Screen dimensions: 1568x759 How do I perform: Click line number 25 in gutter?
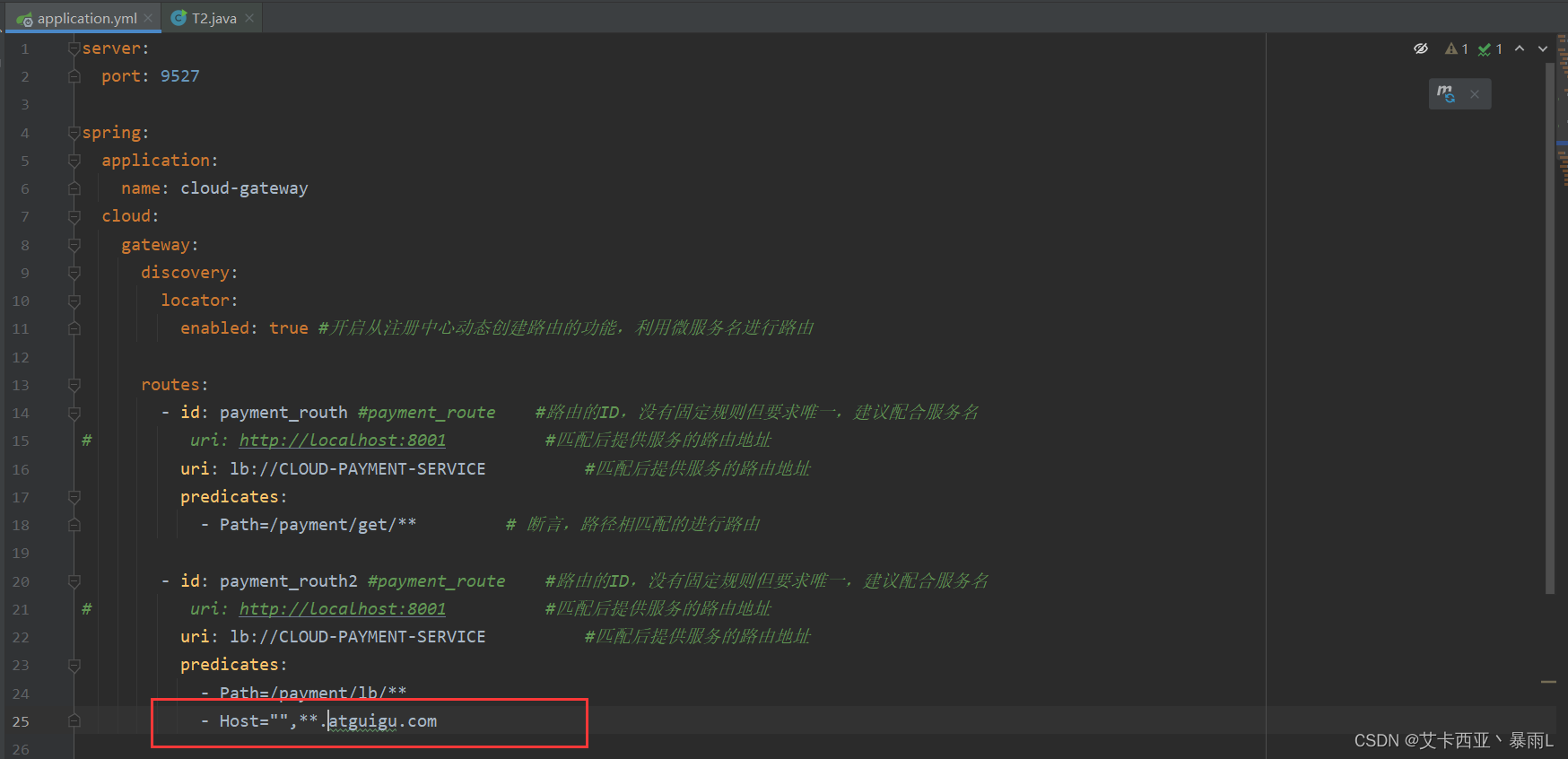[x=21, y=721]
